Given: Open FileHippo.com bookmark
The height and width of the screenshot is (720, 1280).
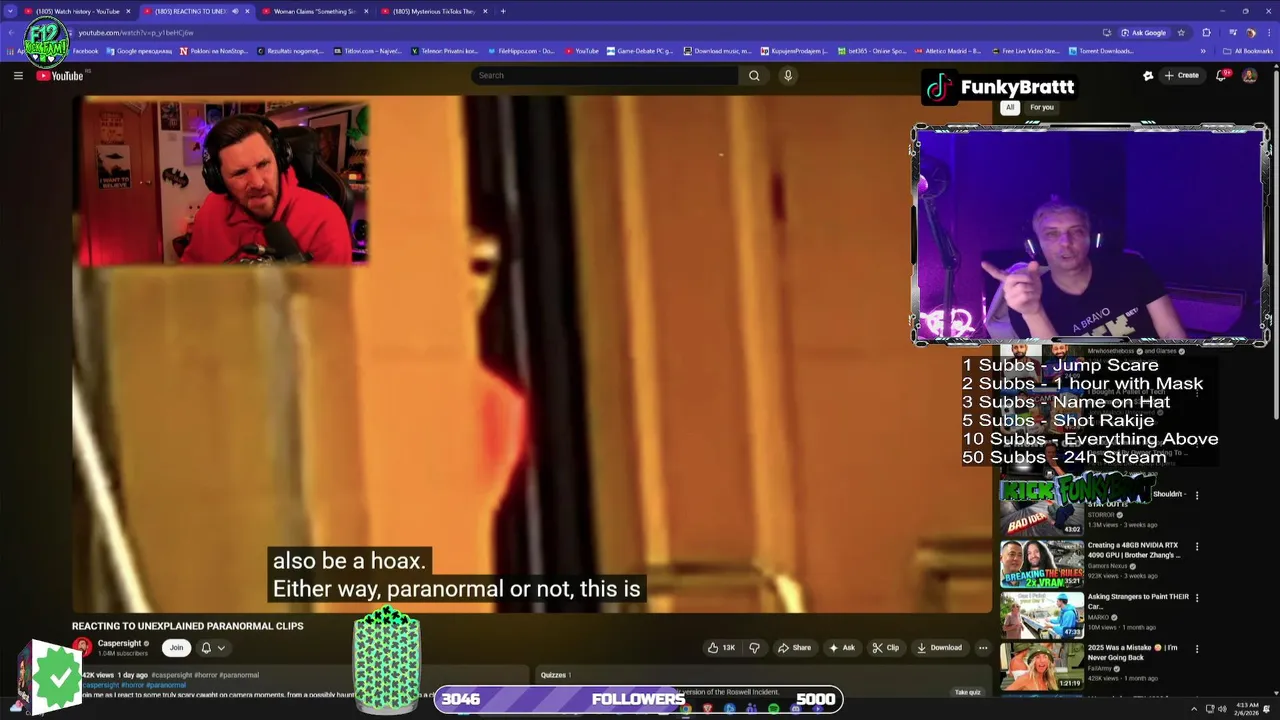Looking at the screenshot, I should click(x=520, y=51).
